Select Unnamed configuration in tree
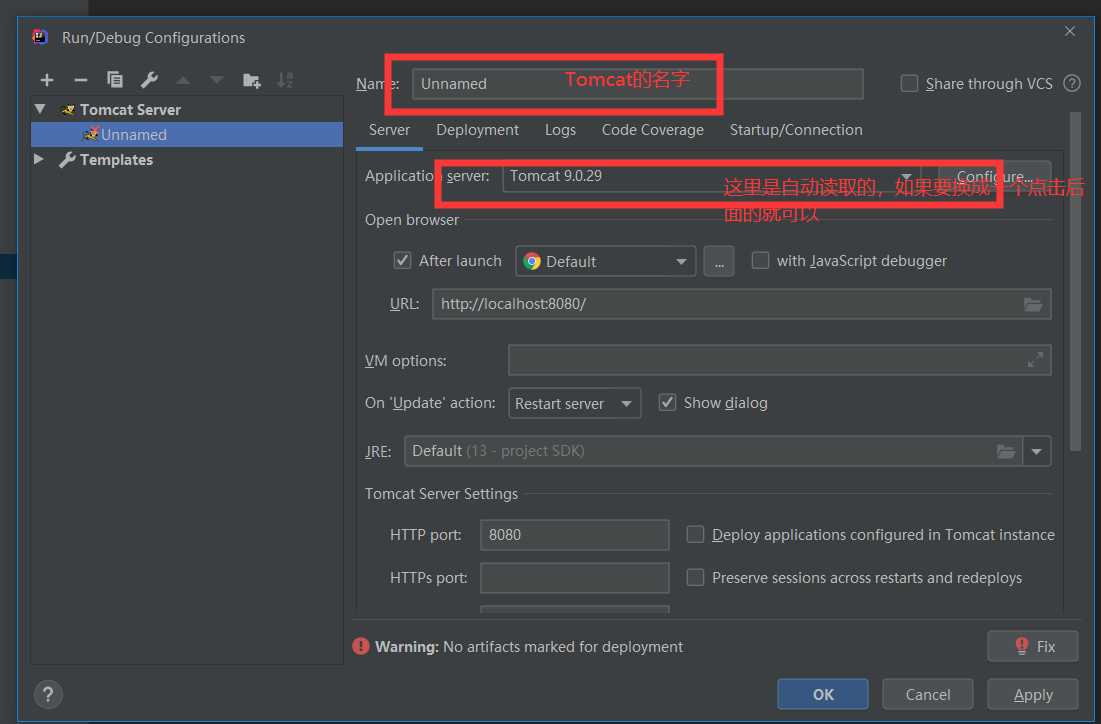 pyautogui.click(x=187, y=134)
